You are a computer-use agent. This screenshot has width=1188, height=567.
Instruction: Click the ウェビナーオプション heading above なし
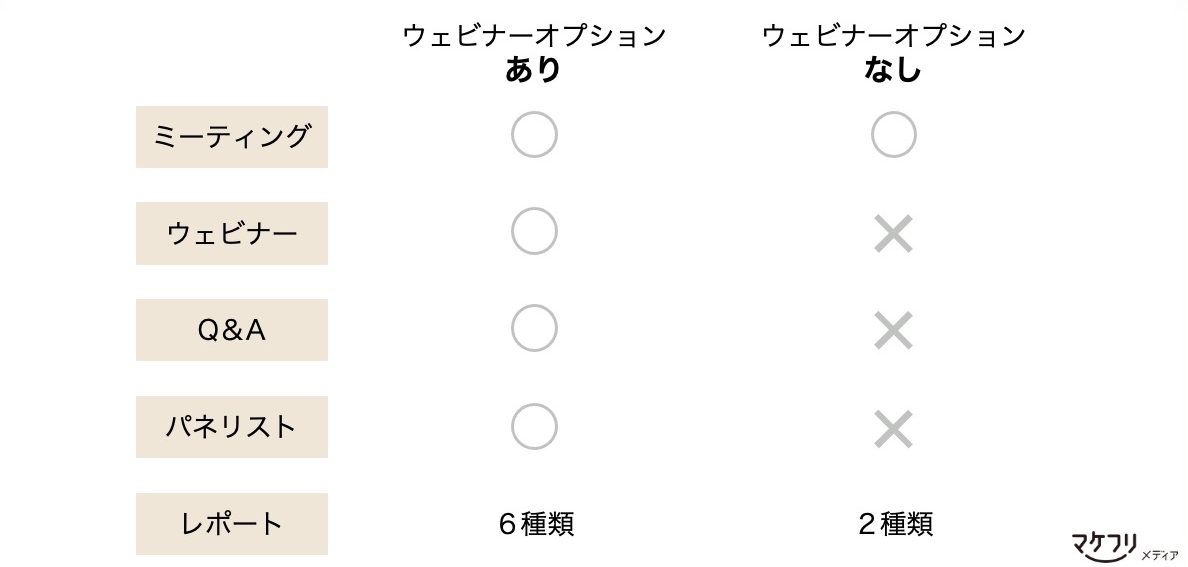pyautogui.click(x=893, y=36)
